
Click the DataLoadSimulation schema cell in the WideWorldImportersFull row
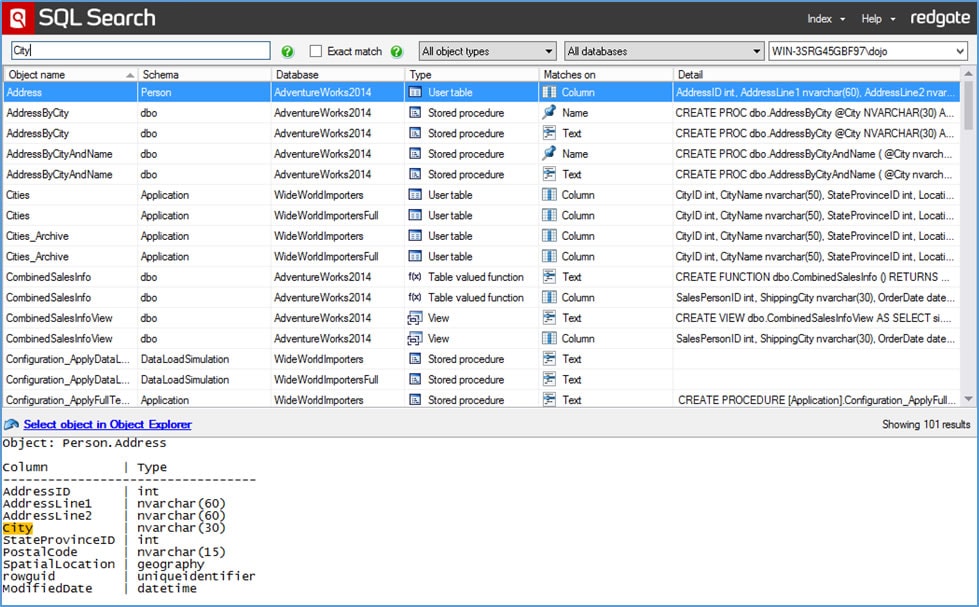point(204,380)
